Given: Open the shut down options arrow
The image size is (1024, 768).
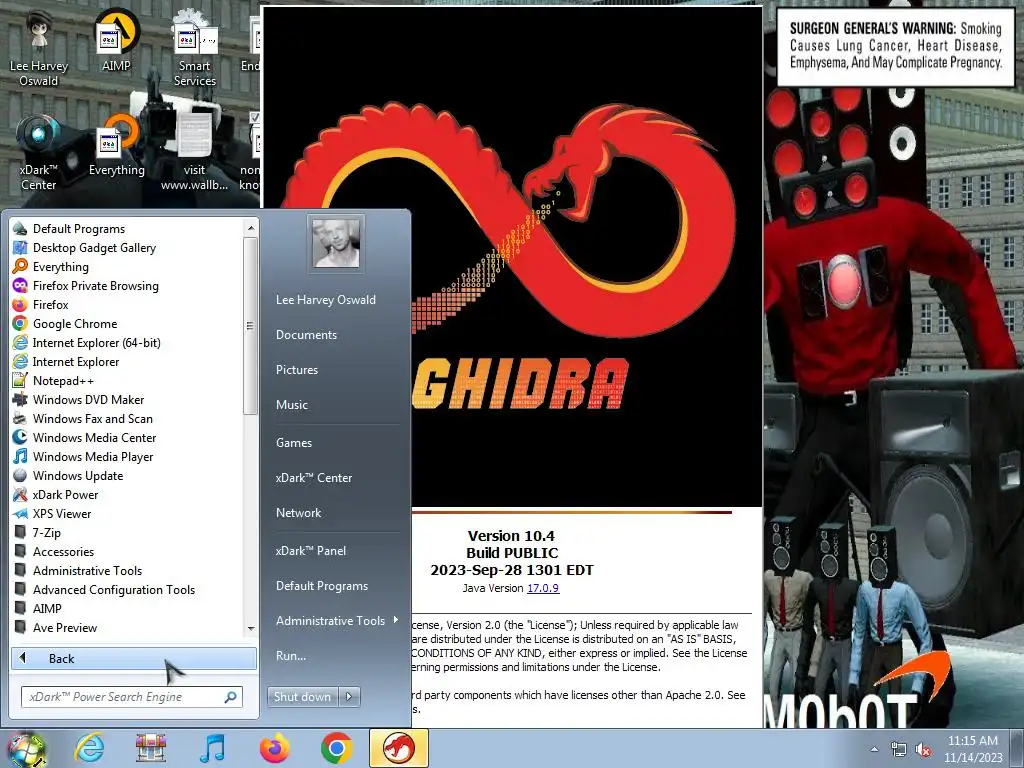Looking at the screenshot, I should (x=349, y=697).
